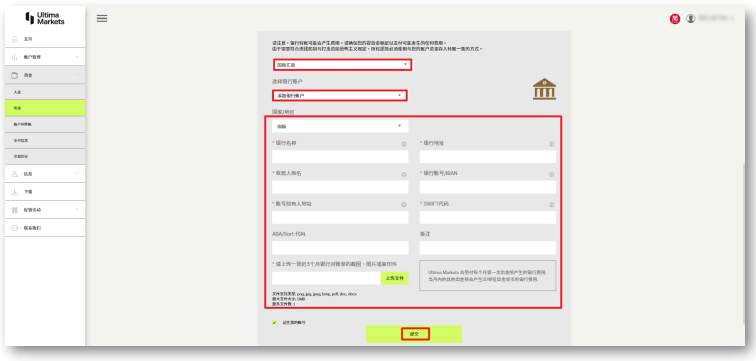
Task: Click info icon beside bank address field
Action: [552, 144]
